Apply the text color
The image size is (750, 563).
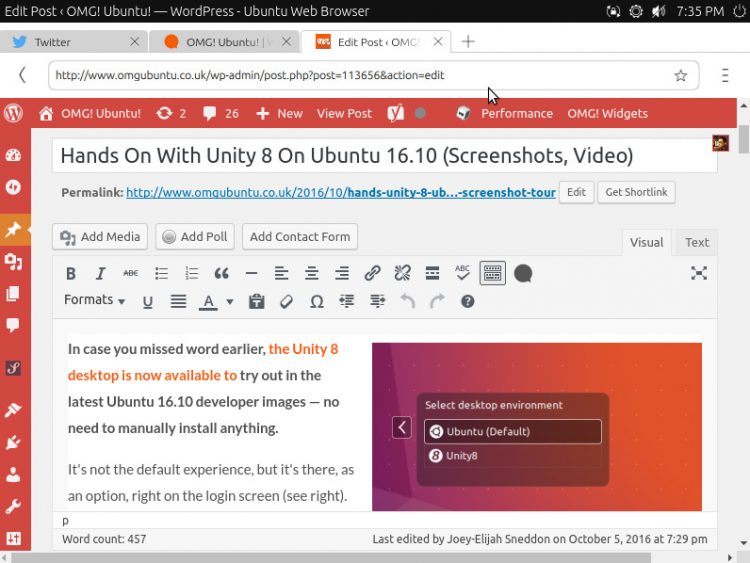[208, 302]
